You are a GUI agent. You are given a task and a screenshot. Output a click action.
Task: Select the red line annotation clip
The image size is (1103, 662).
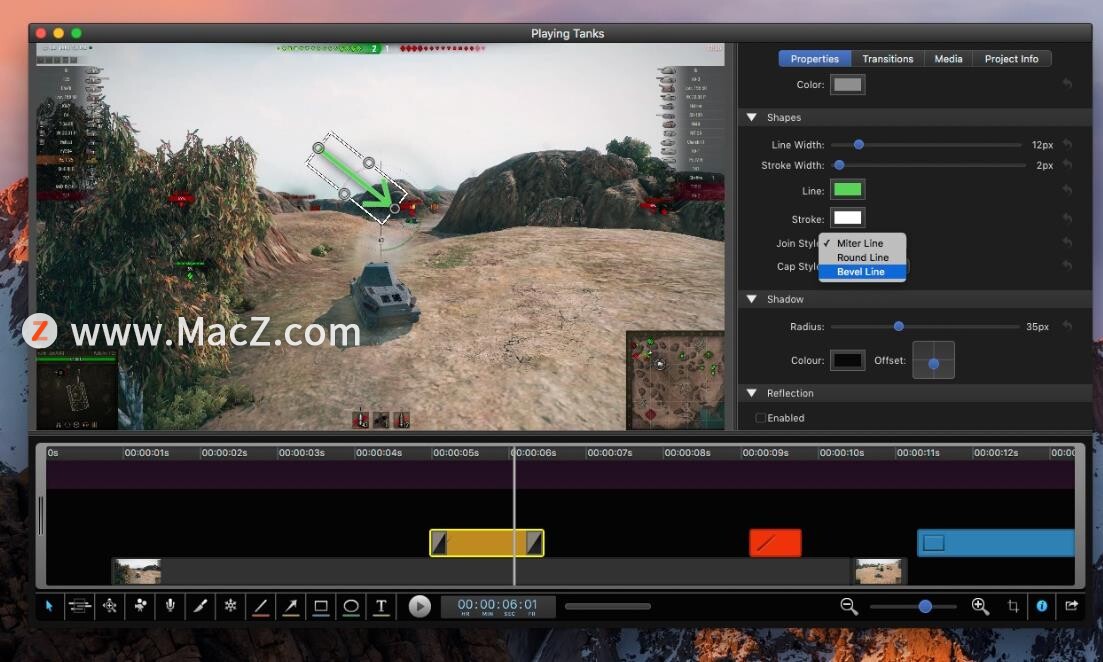point(775,542)
